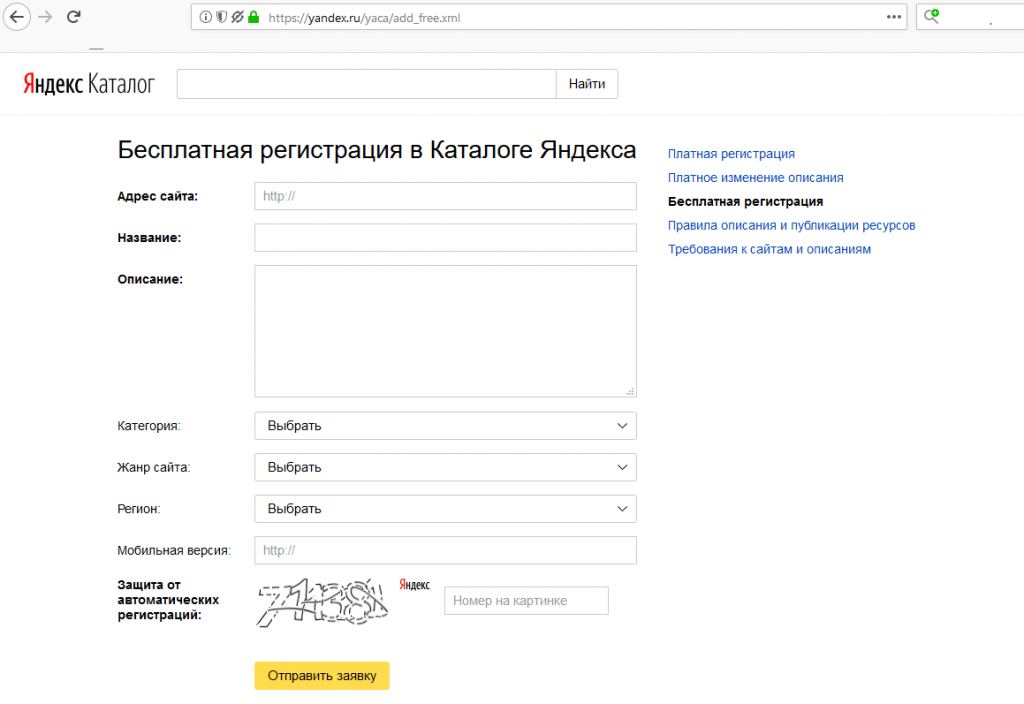Screen dimensions: 1024x704
Task: Focus the Адрес сайта input field
Action: (x=445, y=196)
